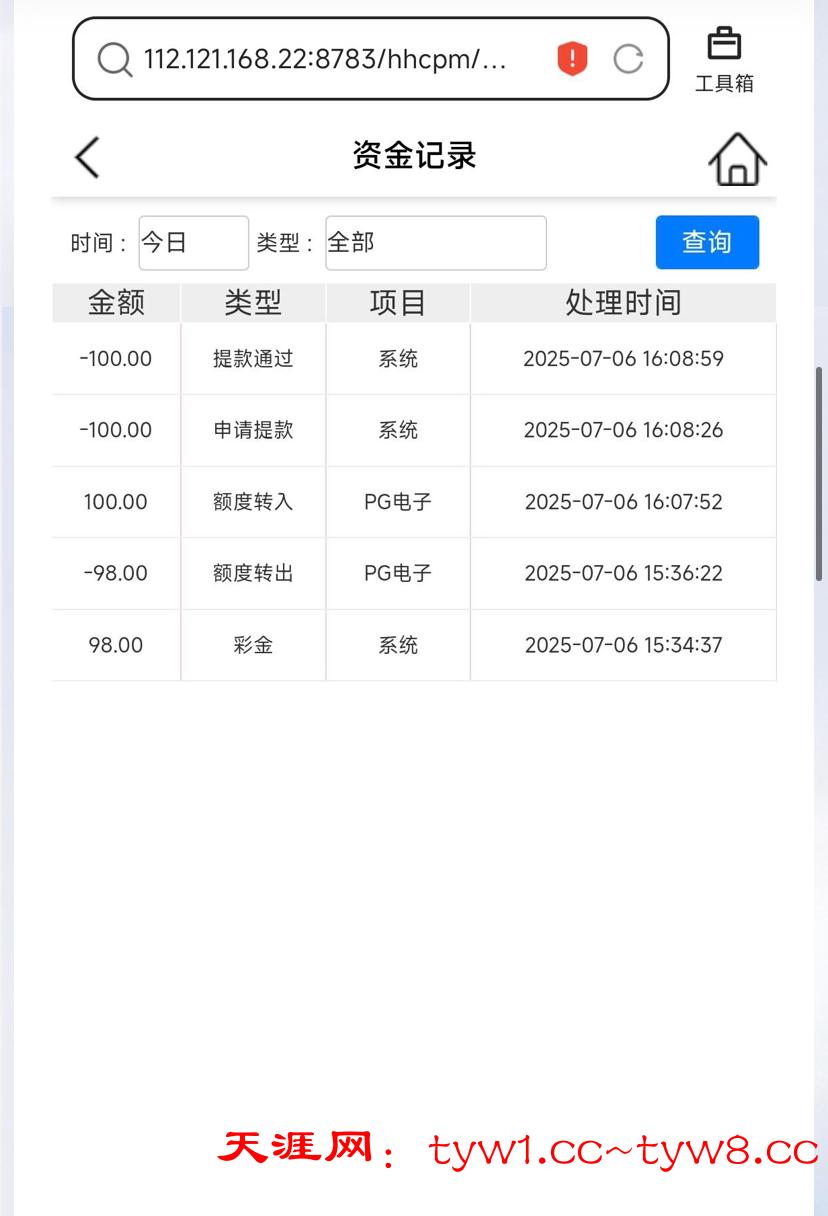Open the 时间 dropdown showing 今日

point(193,243)
